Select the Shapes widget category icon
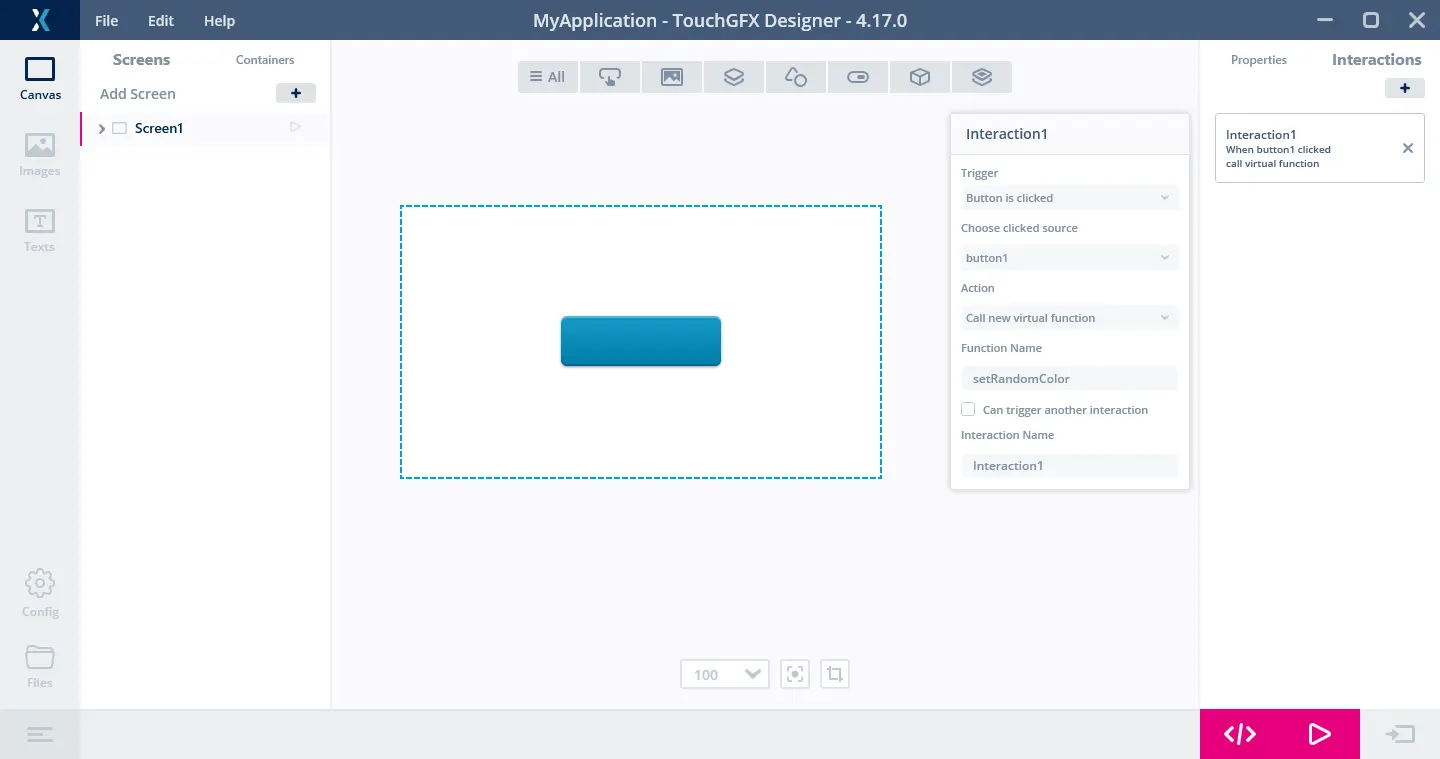Viewport: 1440px width, 759px height. [796, 77]
